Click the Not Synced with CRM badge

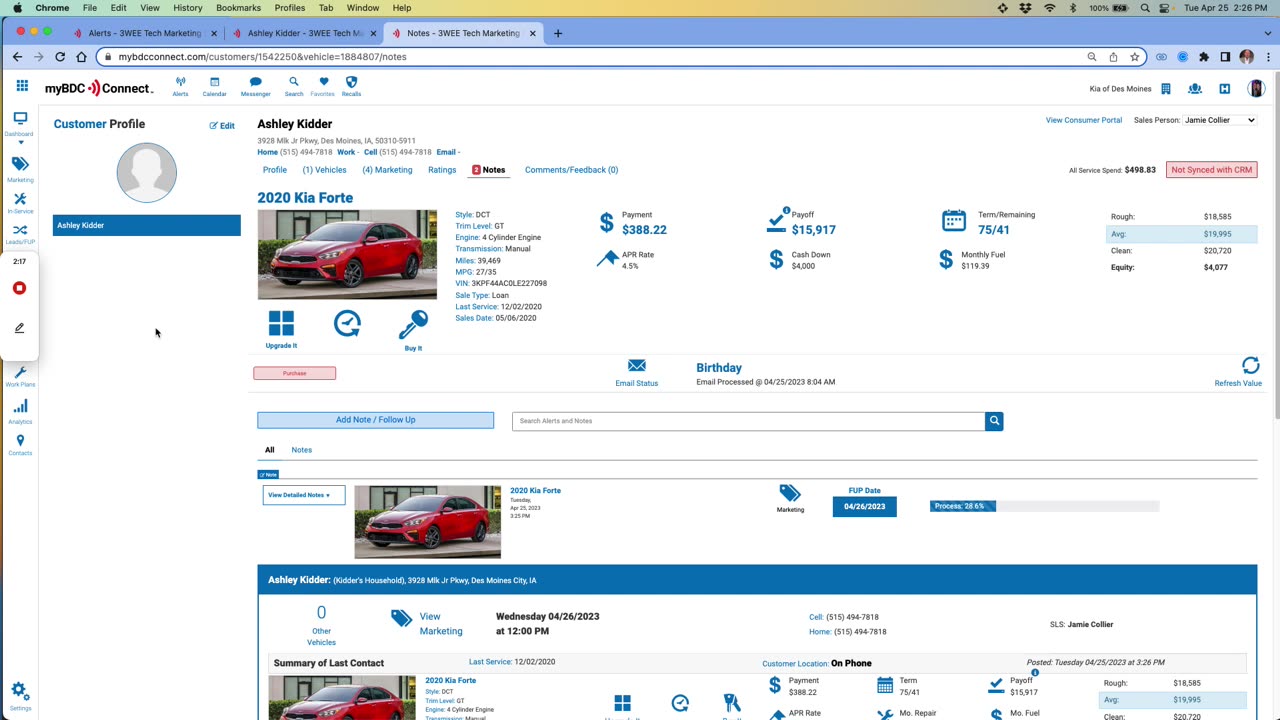point(1211,170)
